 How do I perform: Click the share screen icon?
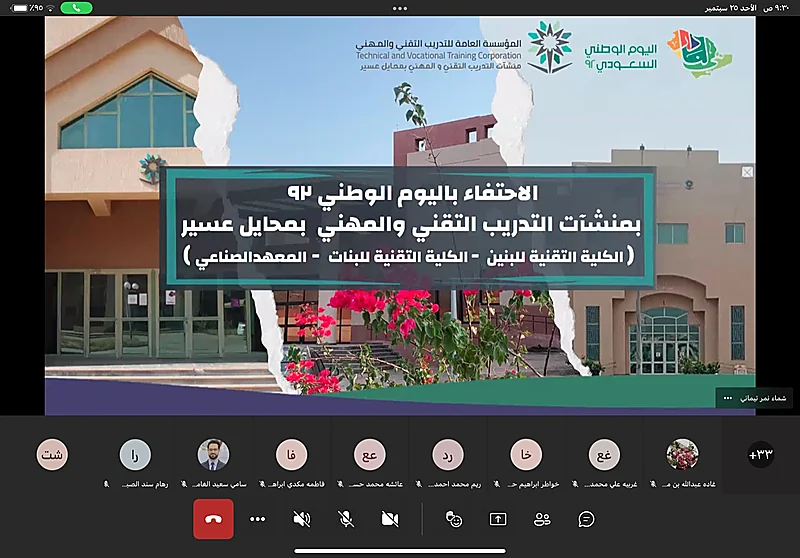498,519
